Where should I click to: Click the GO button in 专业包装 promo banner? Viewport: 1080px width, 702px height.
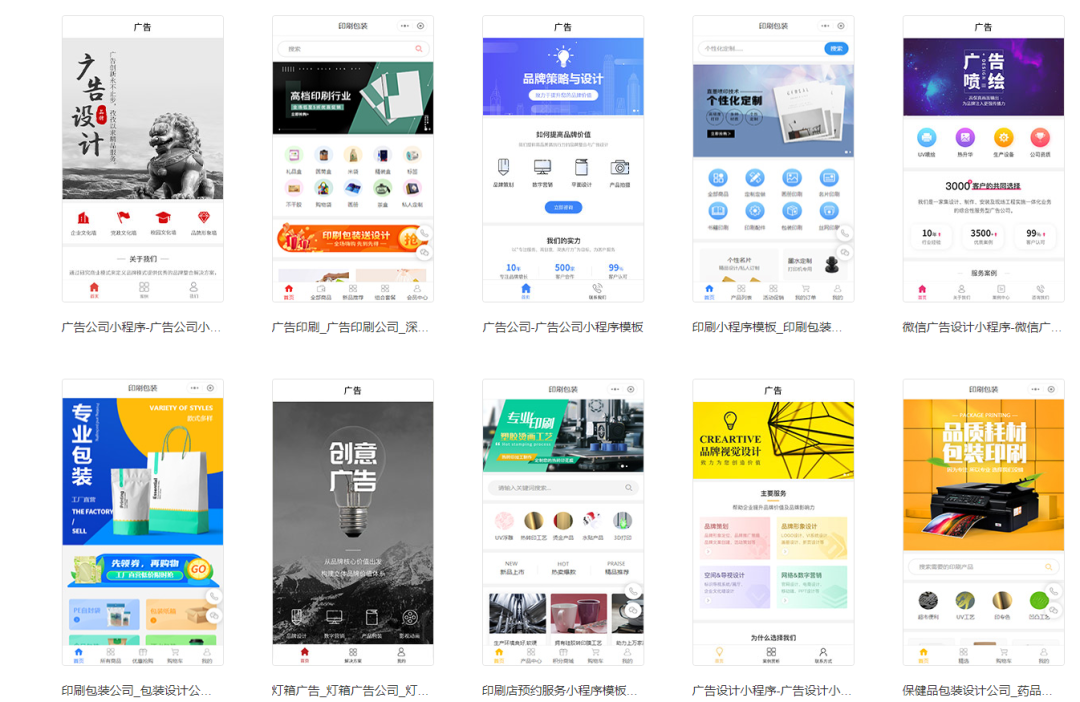(x=198, y=571)
